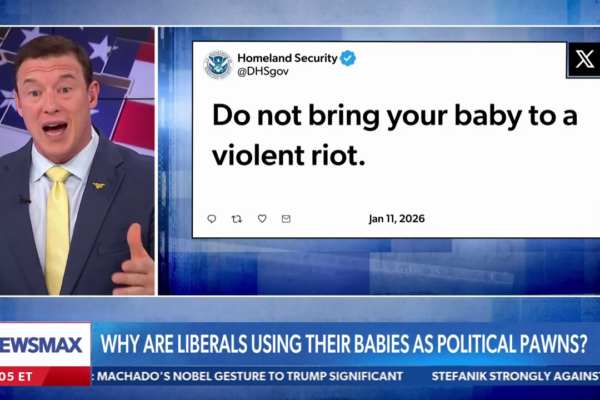Click the ET time display
This screenshot has width=600, height=400.
tap(16, 377)
